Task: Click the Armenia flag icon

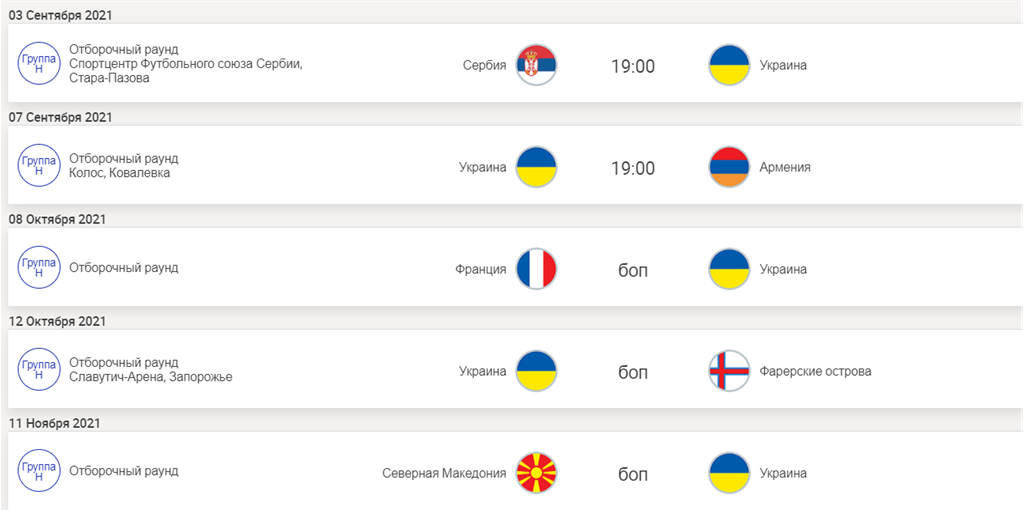Action: point(729,168)
